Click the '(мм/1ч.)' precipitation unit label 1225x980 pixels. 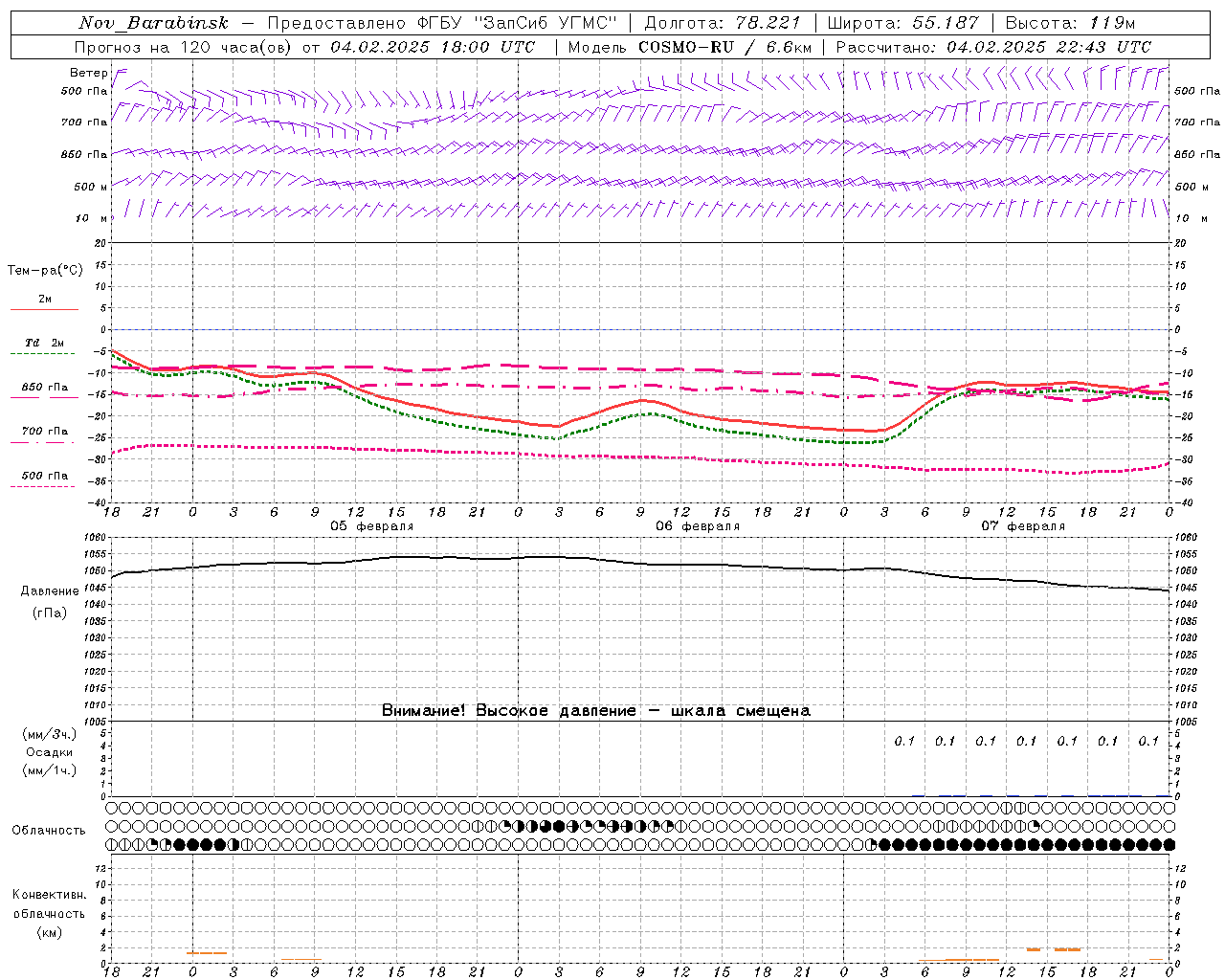click(50, 770)
